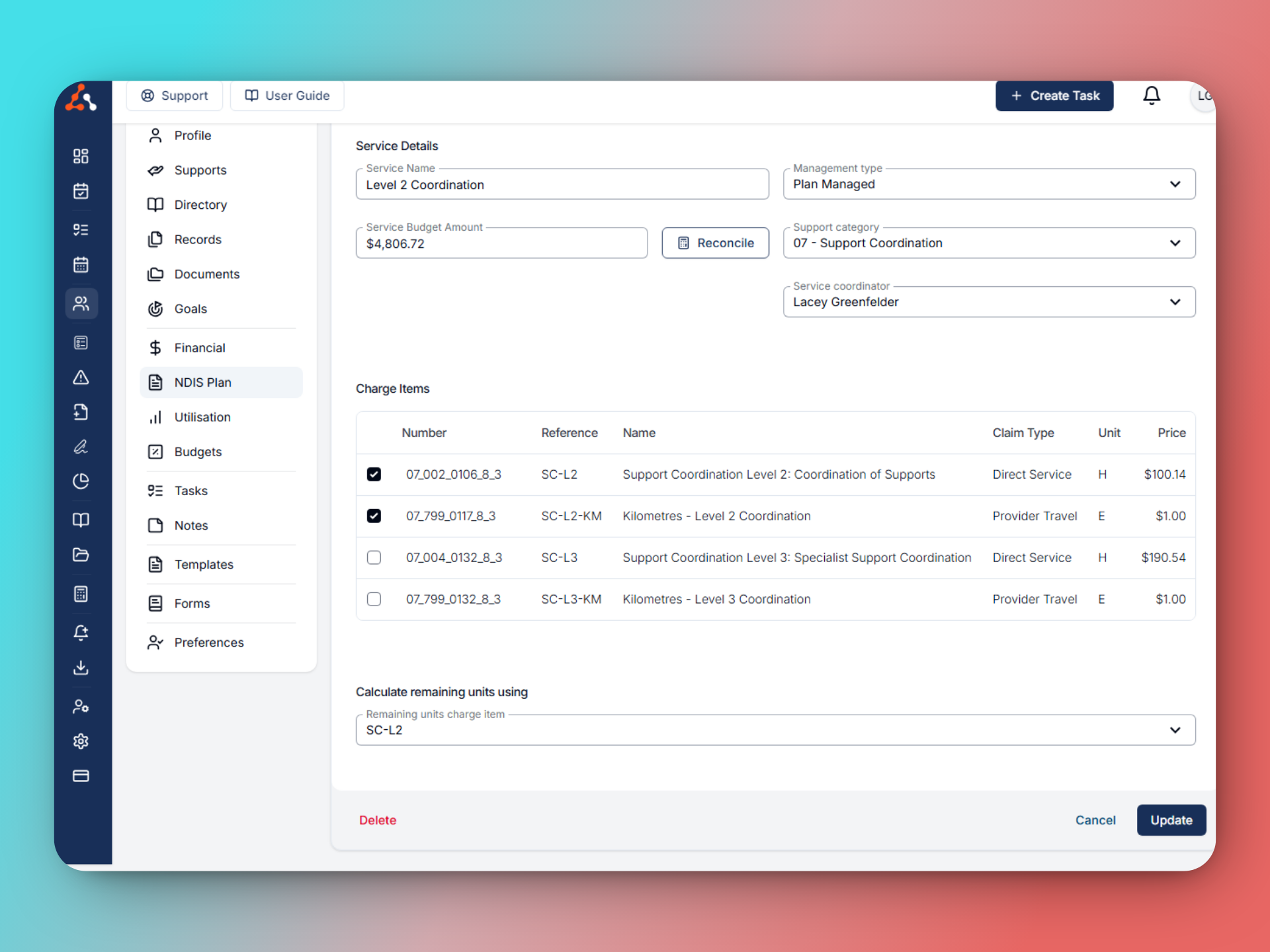The width and height of the screenshot is (1270, 952).
Task: Tick the SC-L3-KM Kilometres checkbox
Action: (374, 599)
